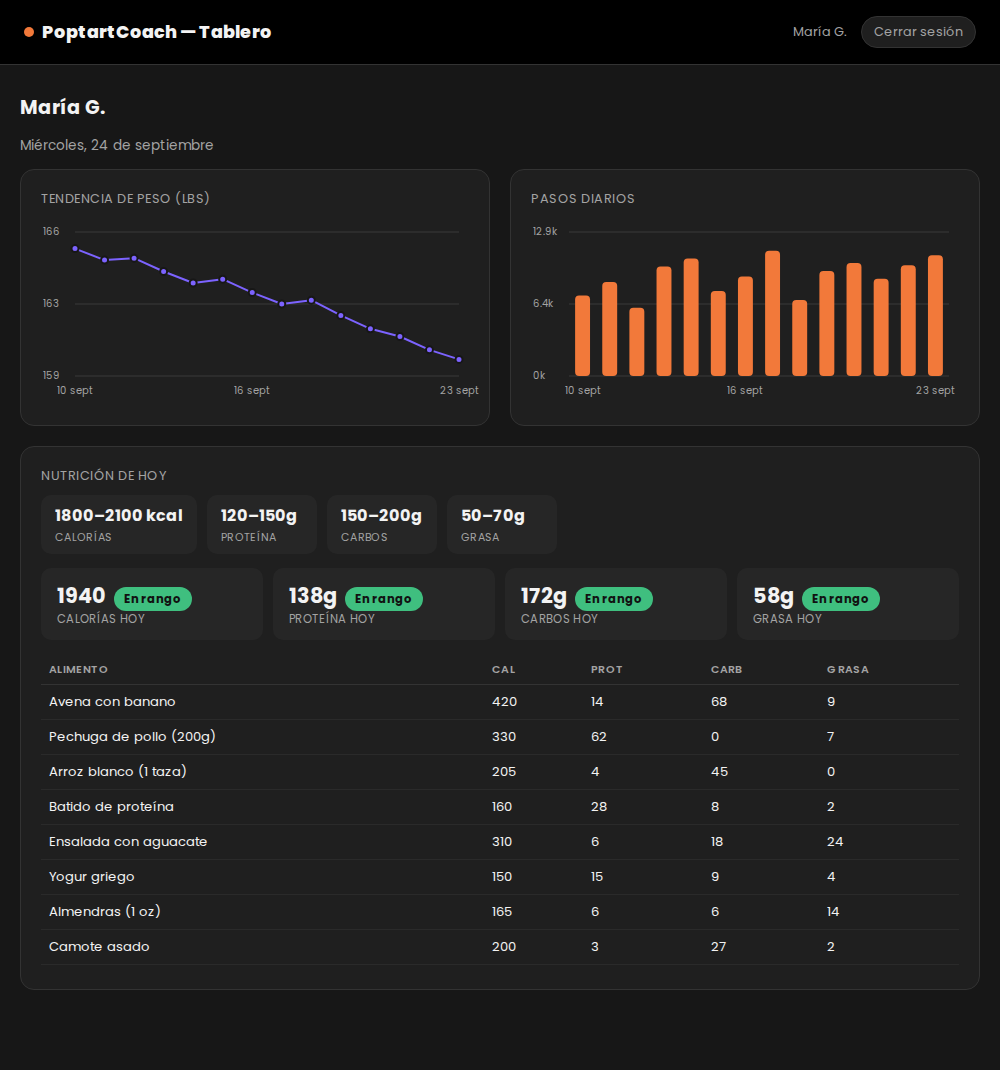Image resolution: width=1000 pixels, height=1070 pixels.
Task: Click the En rango badge next to 58g
Action: coord(840,598)
